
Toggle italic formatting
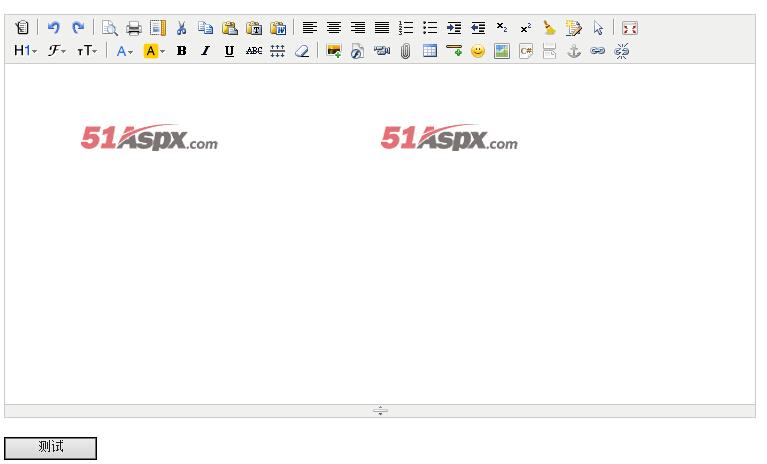(205, 51)
